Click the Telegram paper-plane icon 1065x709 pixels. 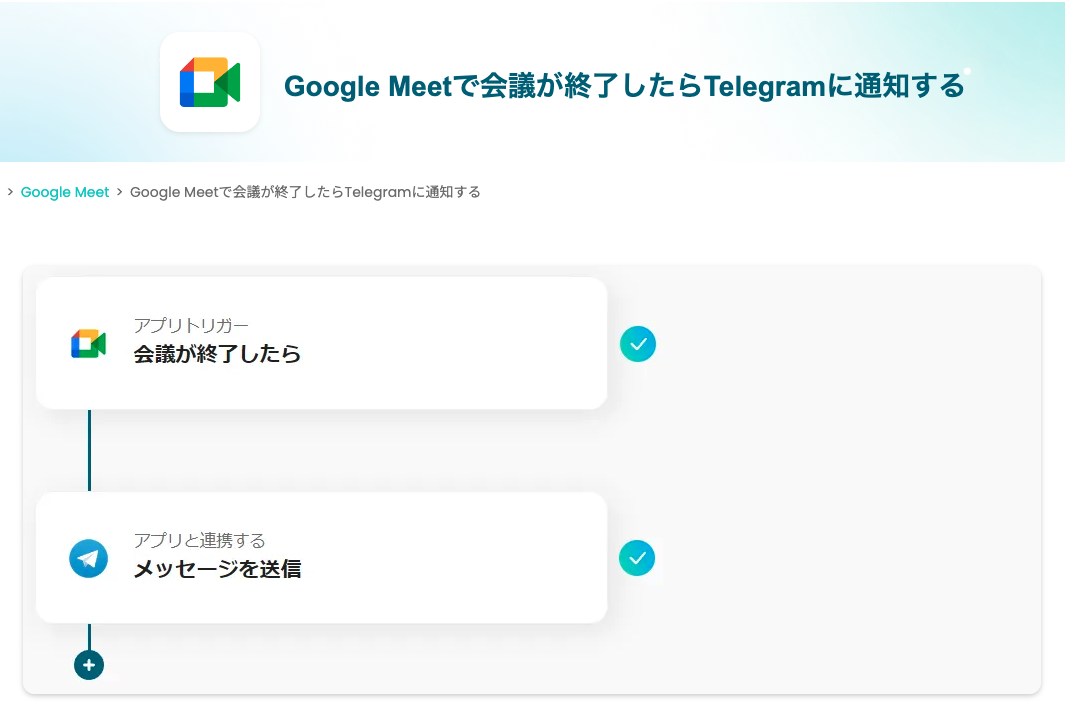[x=88, y=558]
